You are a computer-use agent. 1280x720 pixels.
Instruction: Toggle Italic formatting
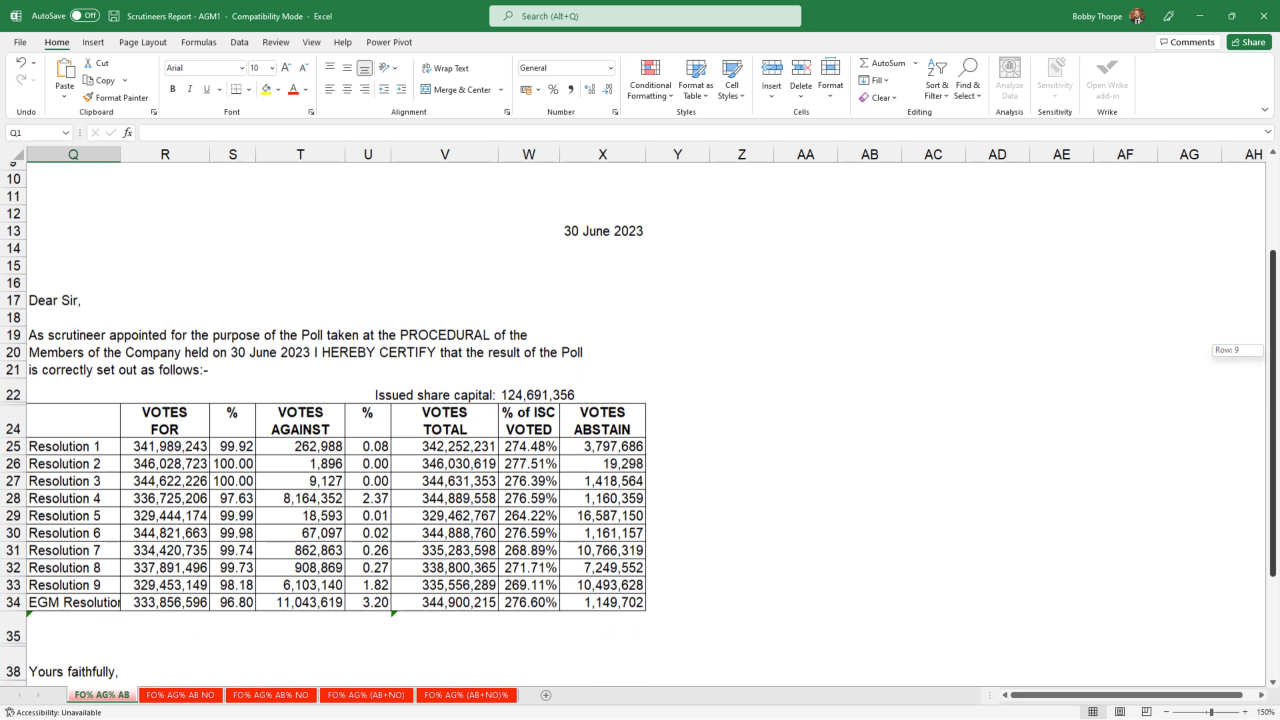click(x=190, y=89)
